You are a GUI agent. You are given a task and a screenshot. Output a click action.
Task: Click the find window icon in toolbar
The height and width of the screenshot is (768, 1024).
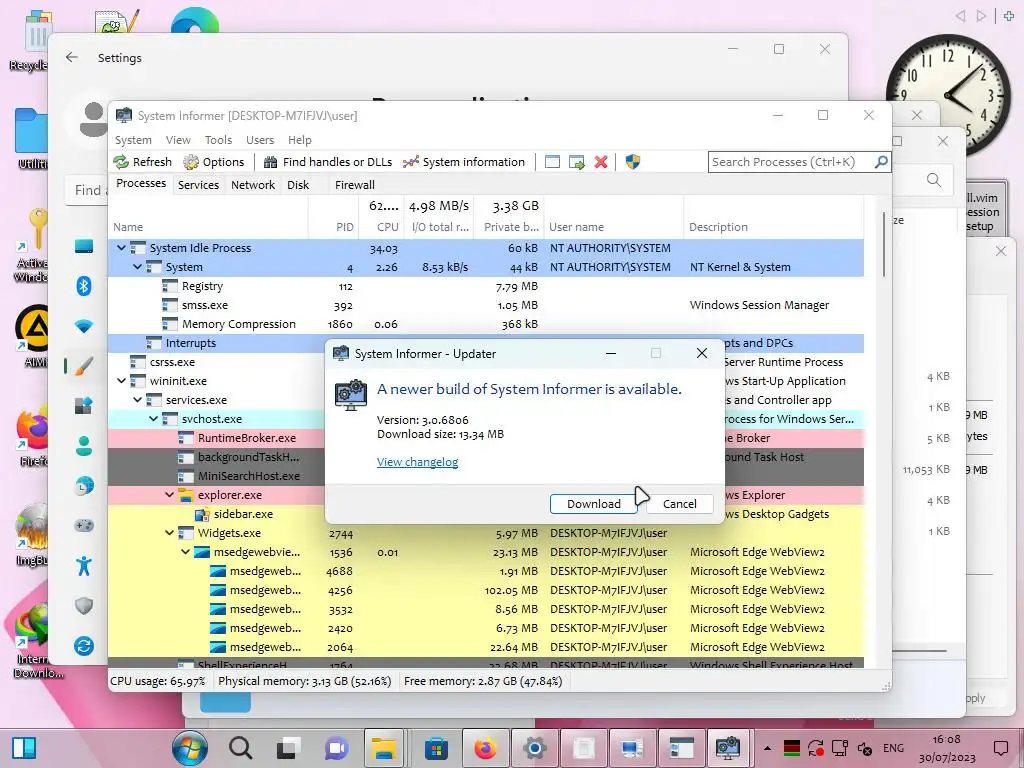[552, 162]
